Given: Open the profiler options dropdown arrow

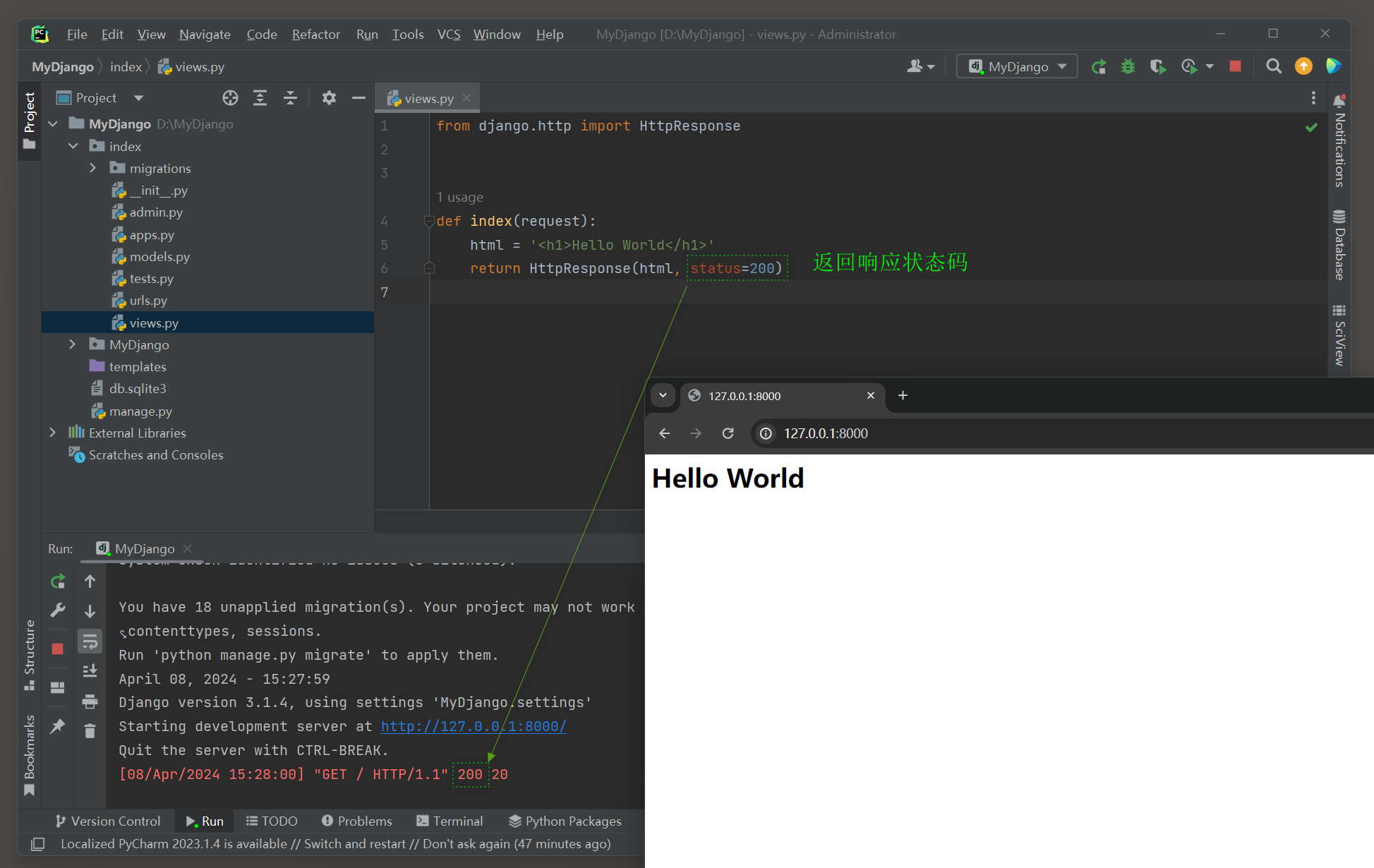Looking at the screenshot, I should [x=1210, y=66].
